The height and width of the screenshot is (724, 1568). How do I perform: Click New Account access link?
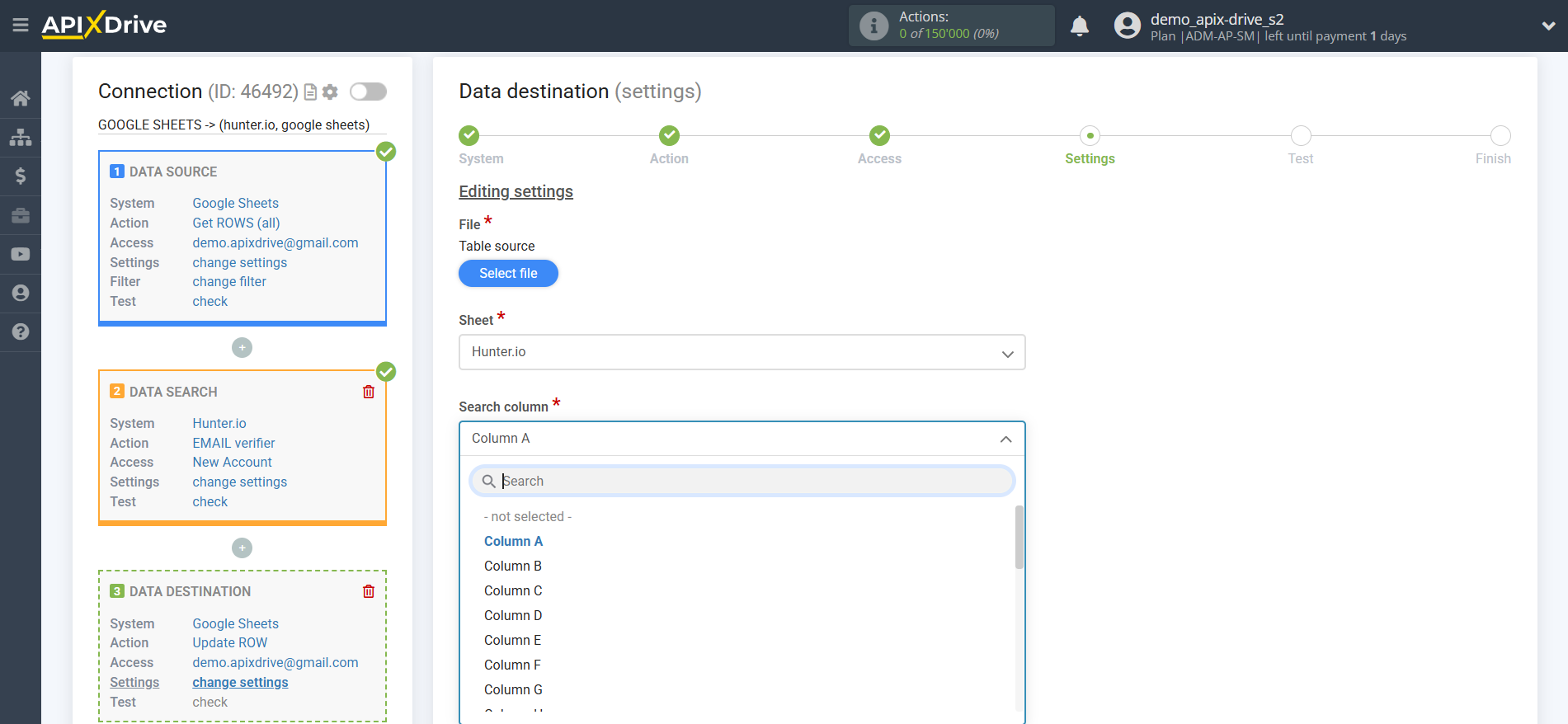tap(232, 462)
